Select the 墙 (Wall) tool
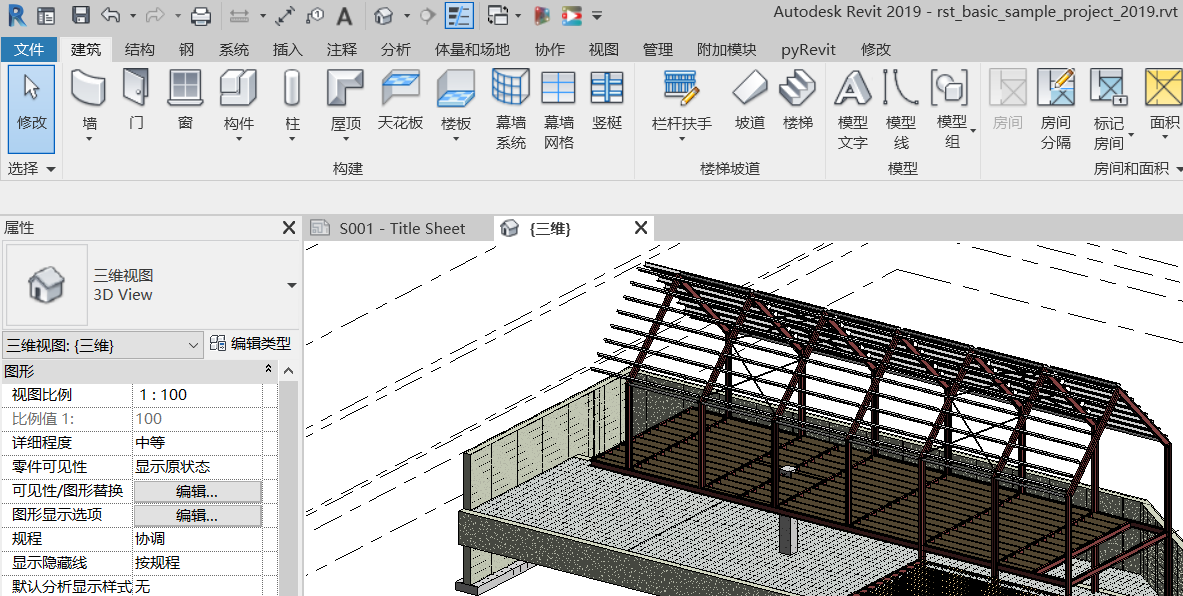This screenshot has width=1183, height=596. tap(89, 88)
